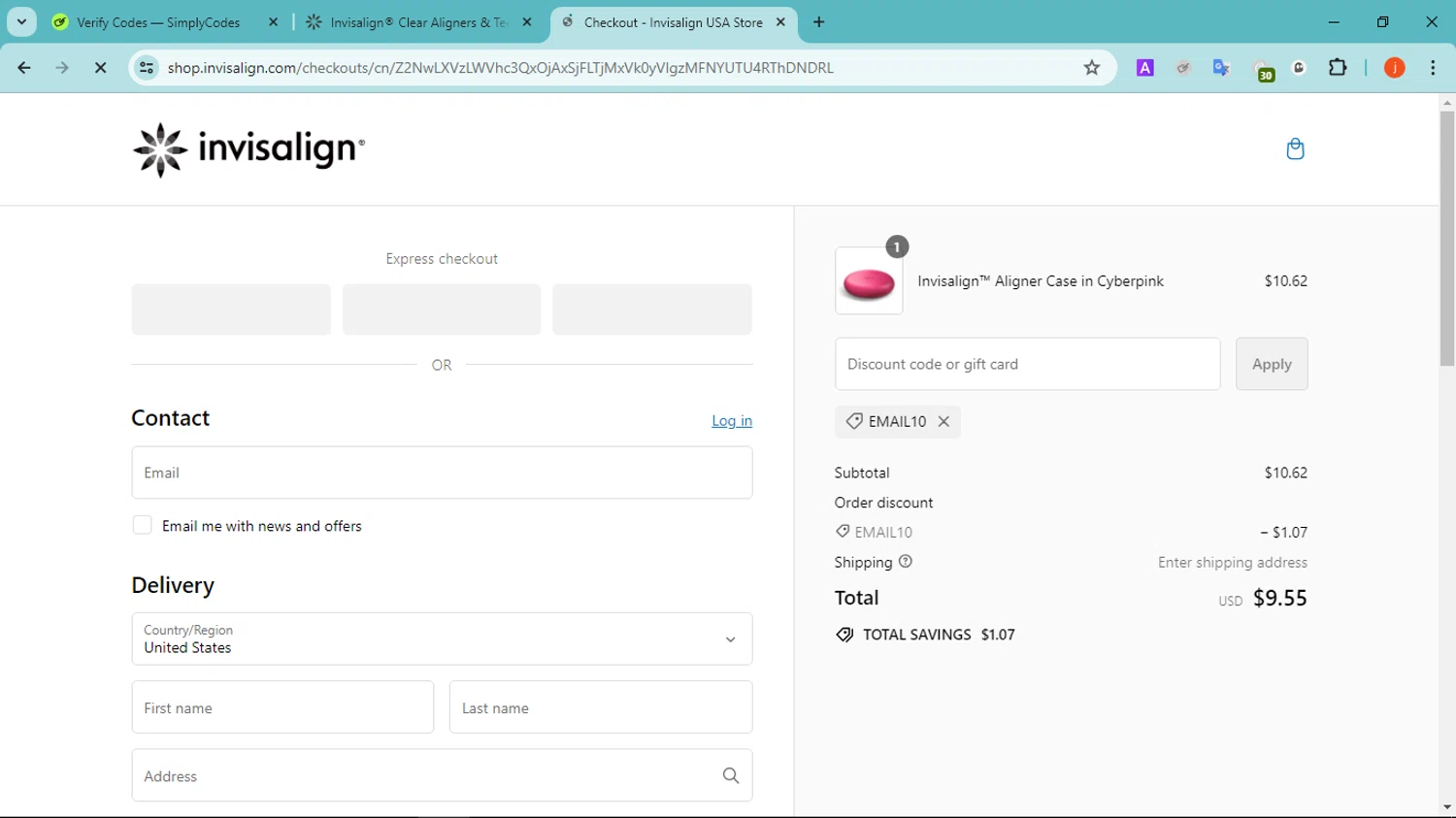Click the vertical page scrollbar thumb

tap(1447, 238)
